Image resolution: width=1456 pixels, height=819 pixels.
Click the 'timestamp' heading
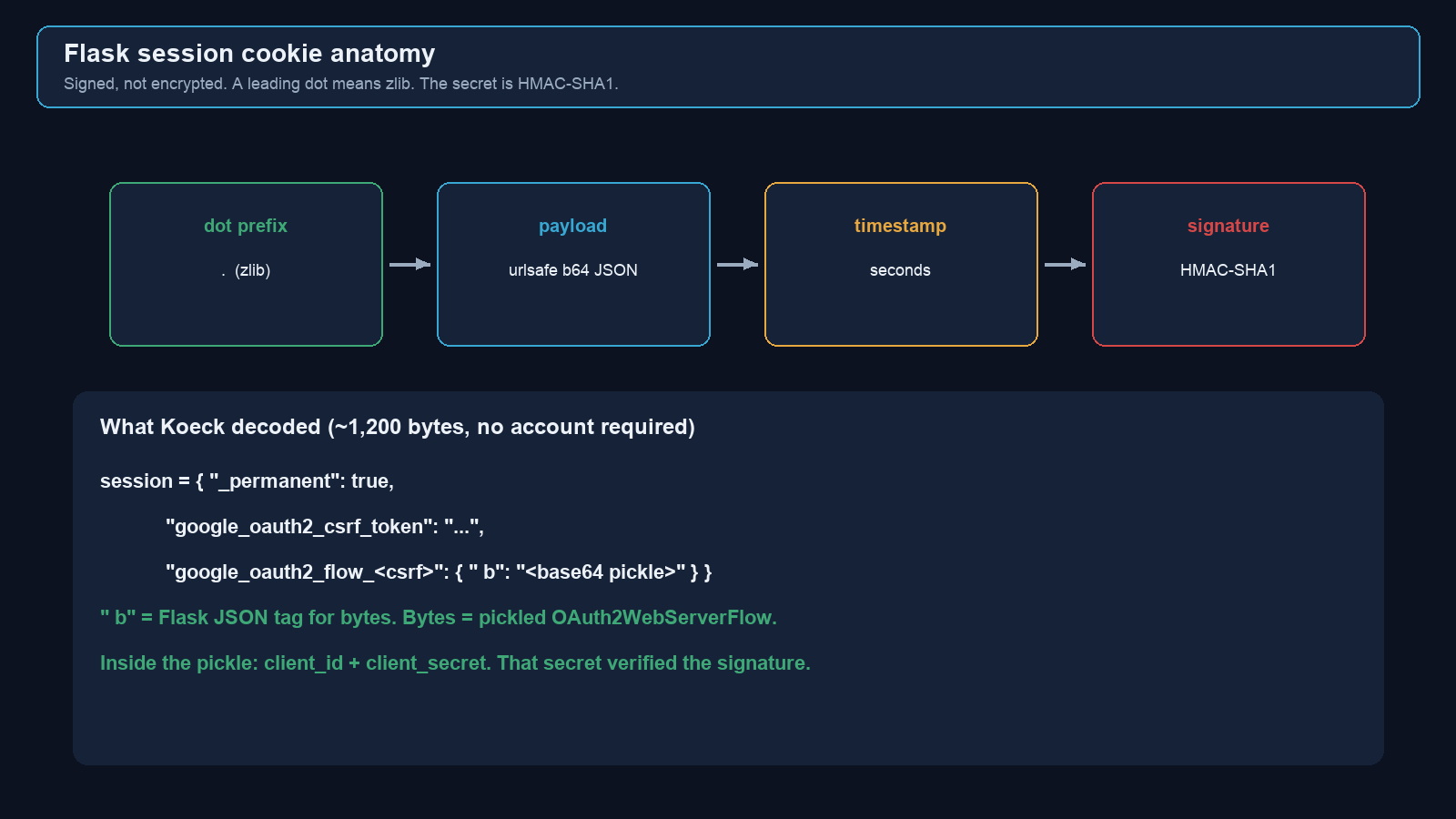(x=900, y=226)
